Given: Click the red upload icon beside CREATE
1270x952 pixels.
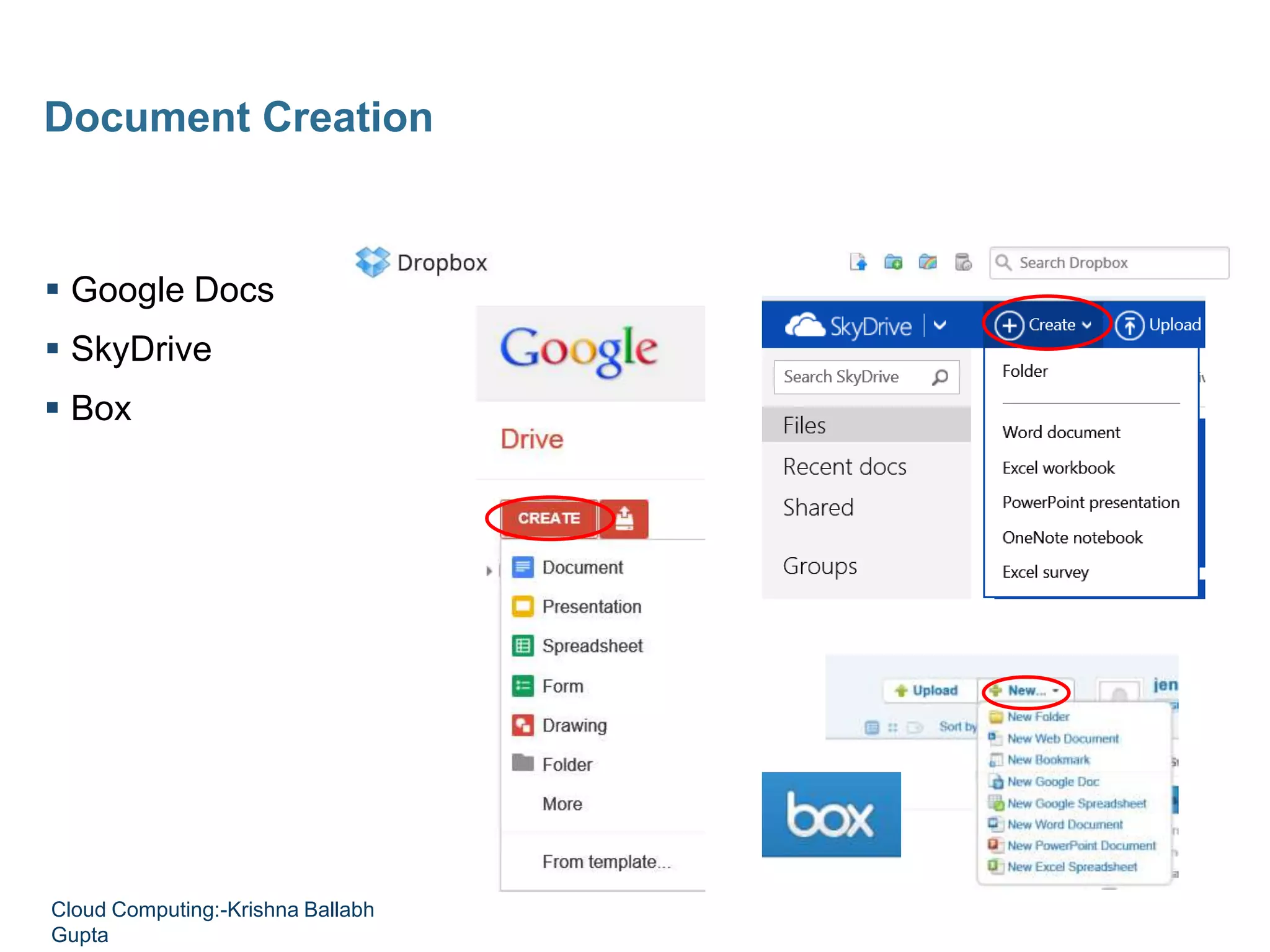Looking at the screenshot, I should point(624,518).
